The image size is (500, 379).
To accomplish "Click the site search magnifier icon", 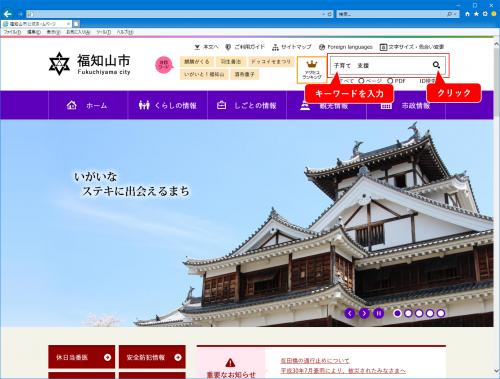I will point(436,65).
